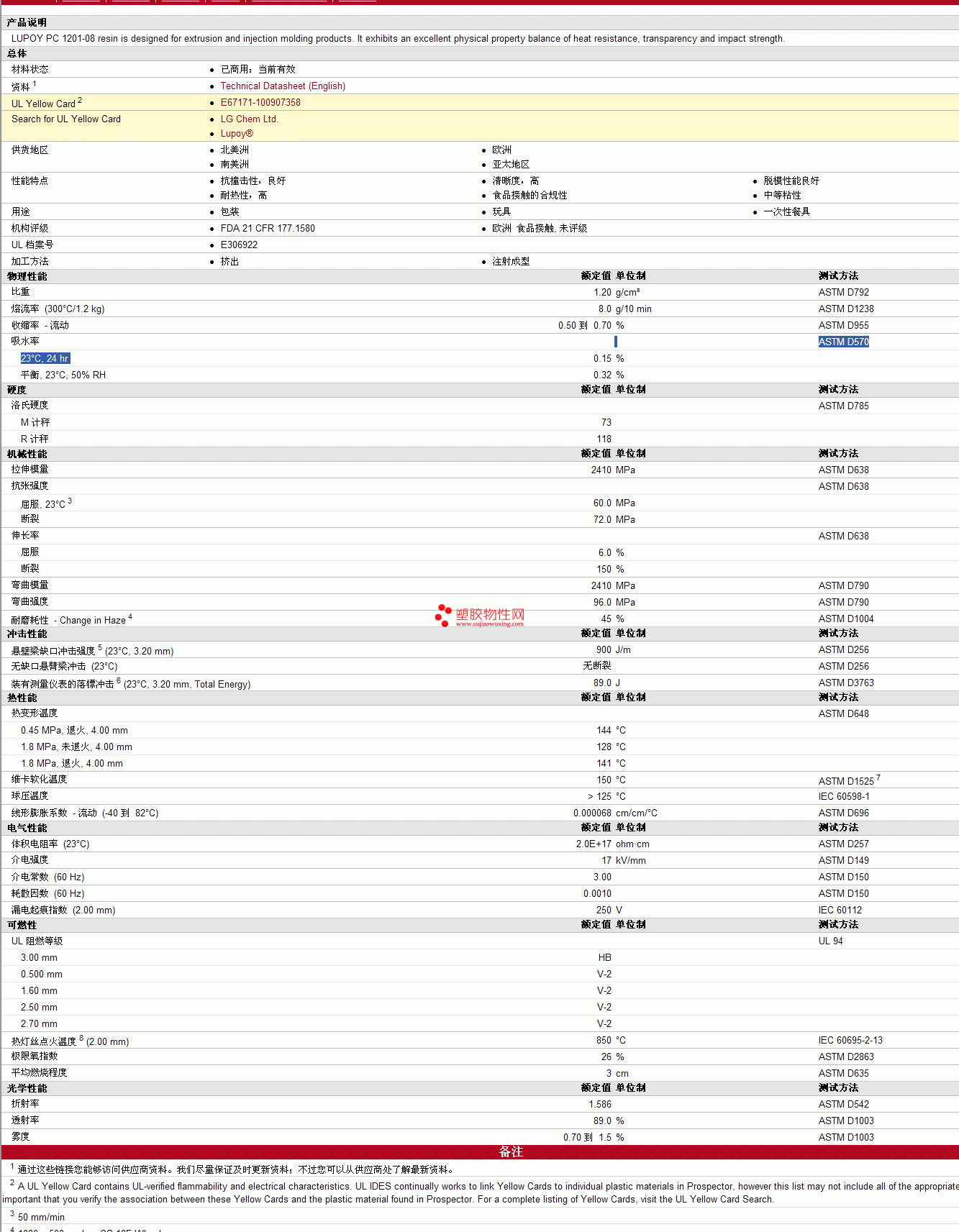
Task: Click the 1.20 g/cm³ density value
Action: coord(617,292)
